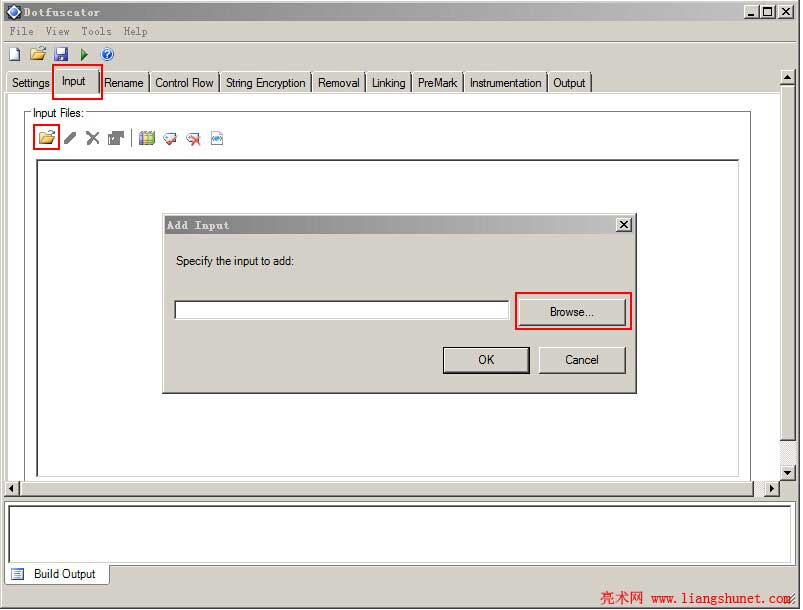
Task: Minimize the Dotfuscator window
Action: pos(751,12)
